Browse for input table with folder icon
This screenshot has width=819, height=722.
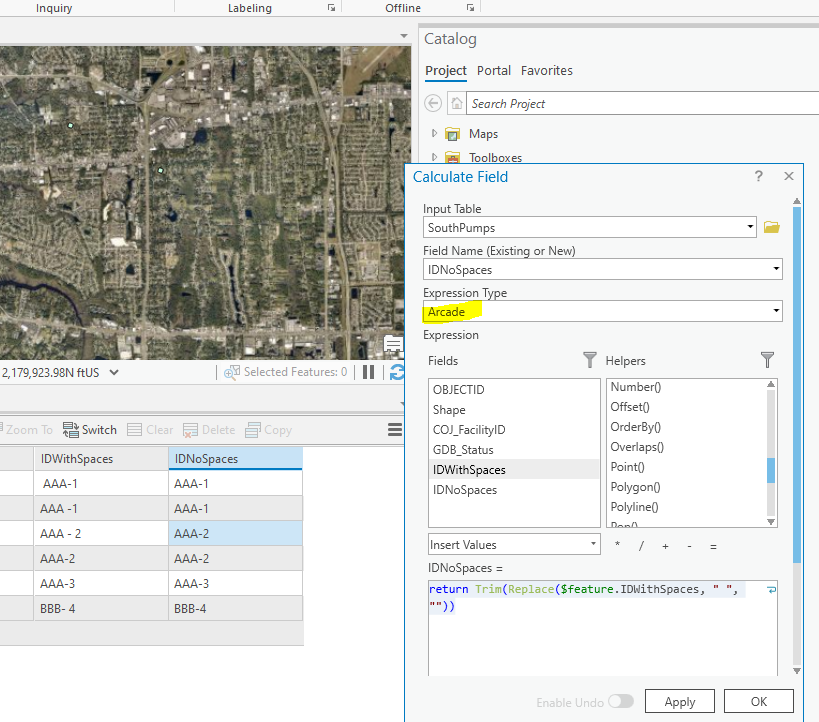coord(771,228)
